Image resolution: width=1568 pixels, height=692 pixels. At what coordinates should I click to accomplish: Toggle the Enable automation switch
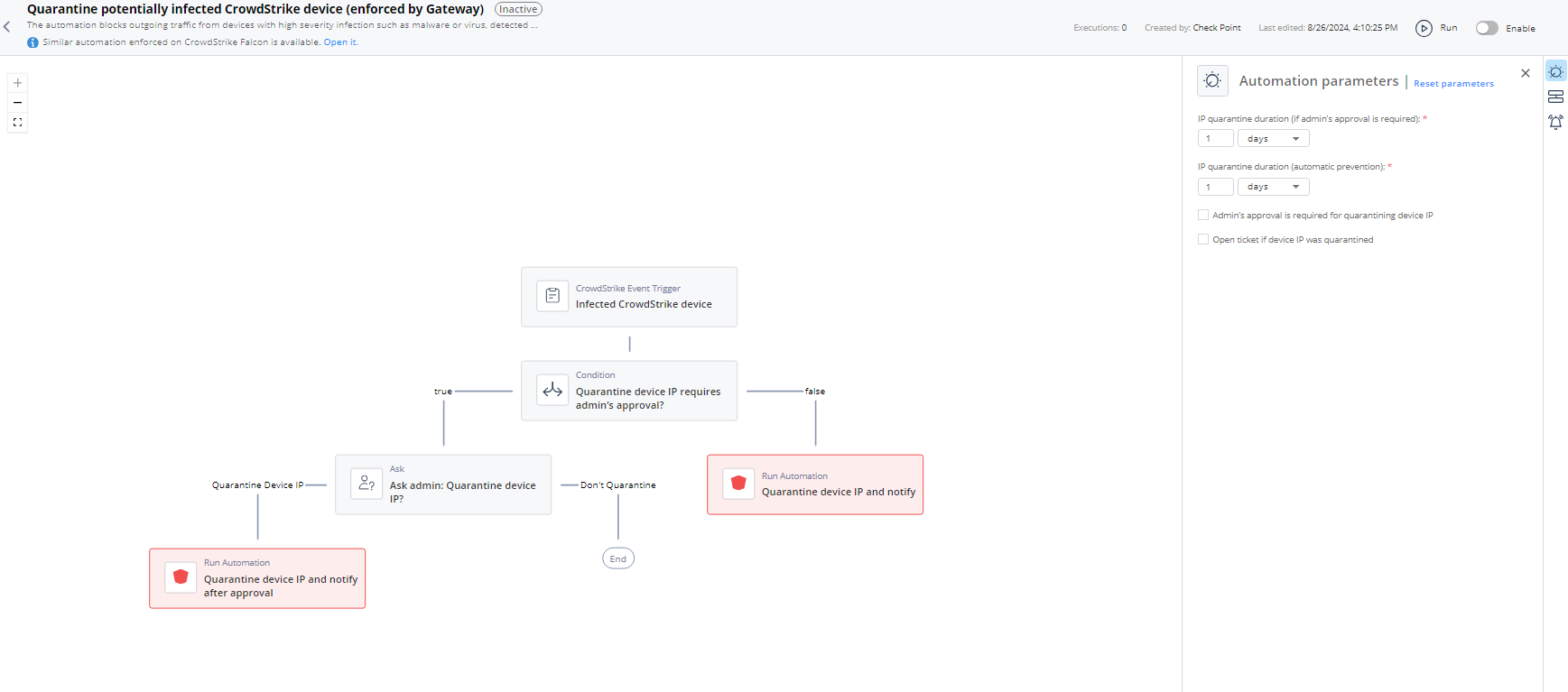point(1487,28)
